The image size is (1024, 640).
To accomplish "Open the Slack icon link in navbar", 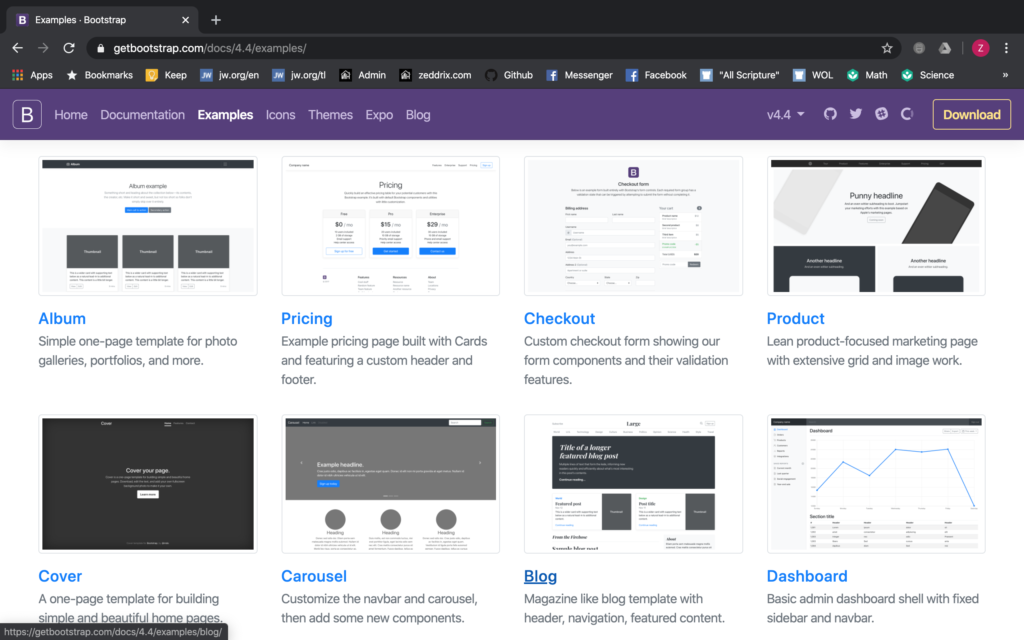I will pyautogui.click(x=882, y=114).
